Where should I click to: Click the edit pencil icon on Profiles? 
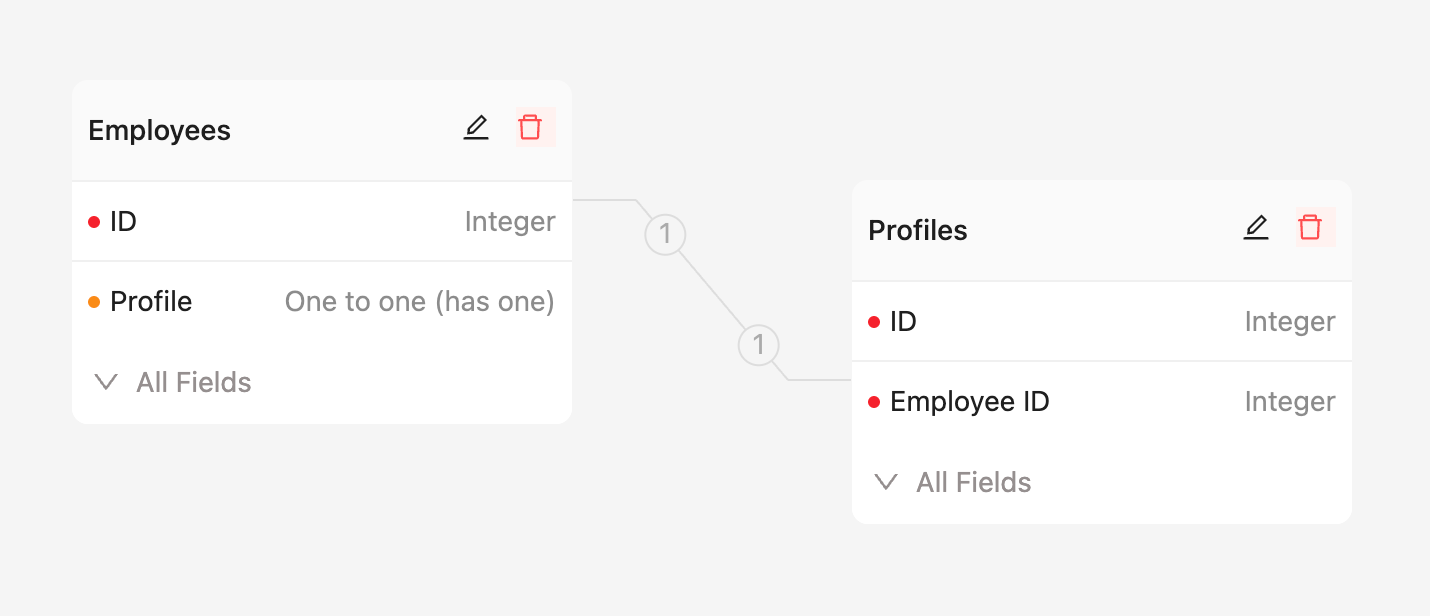point(1256,228)
